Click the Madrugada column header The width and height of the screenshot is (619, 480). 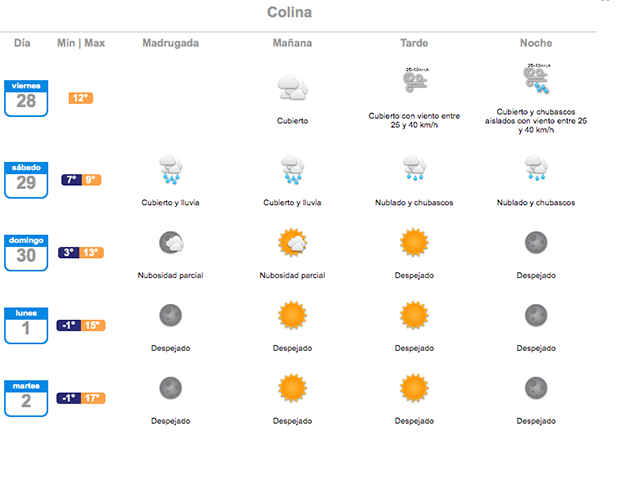tap(171, 43)
